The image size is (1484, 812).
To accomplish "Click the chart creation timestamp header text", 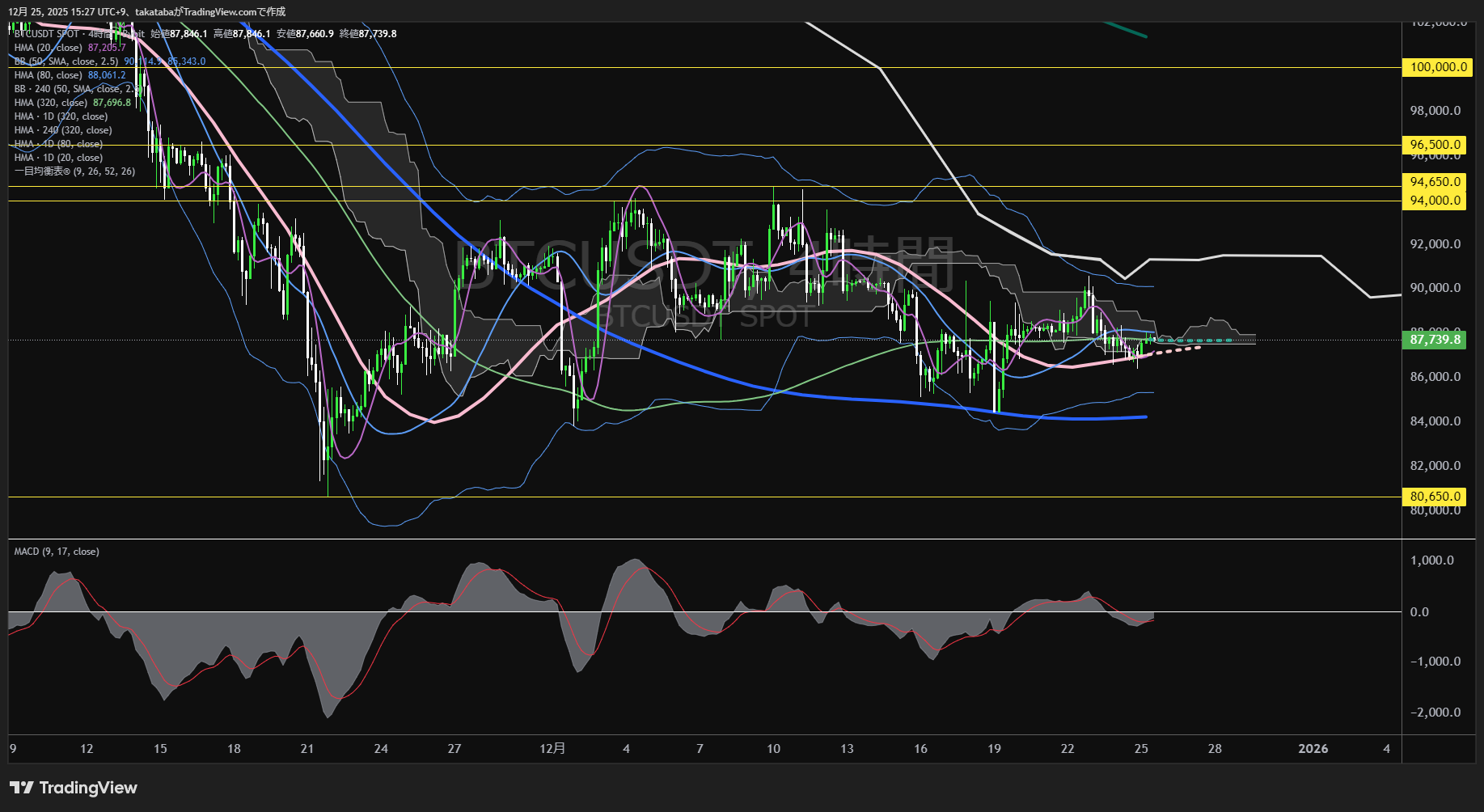I will [146, 11].
